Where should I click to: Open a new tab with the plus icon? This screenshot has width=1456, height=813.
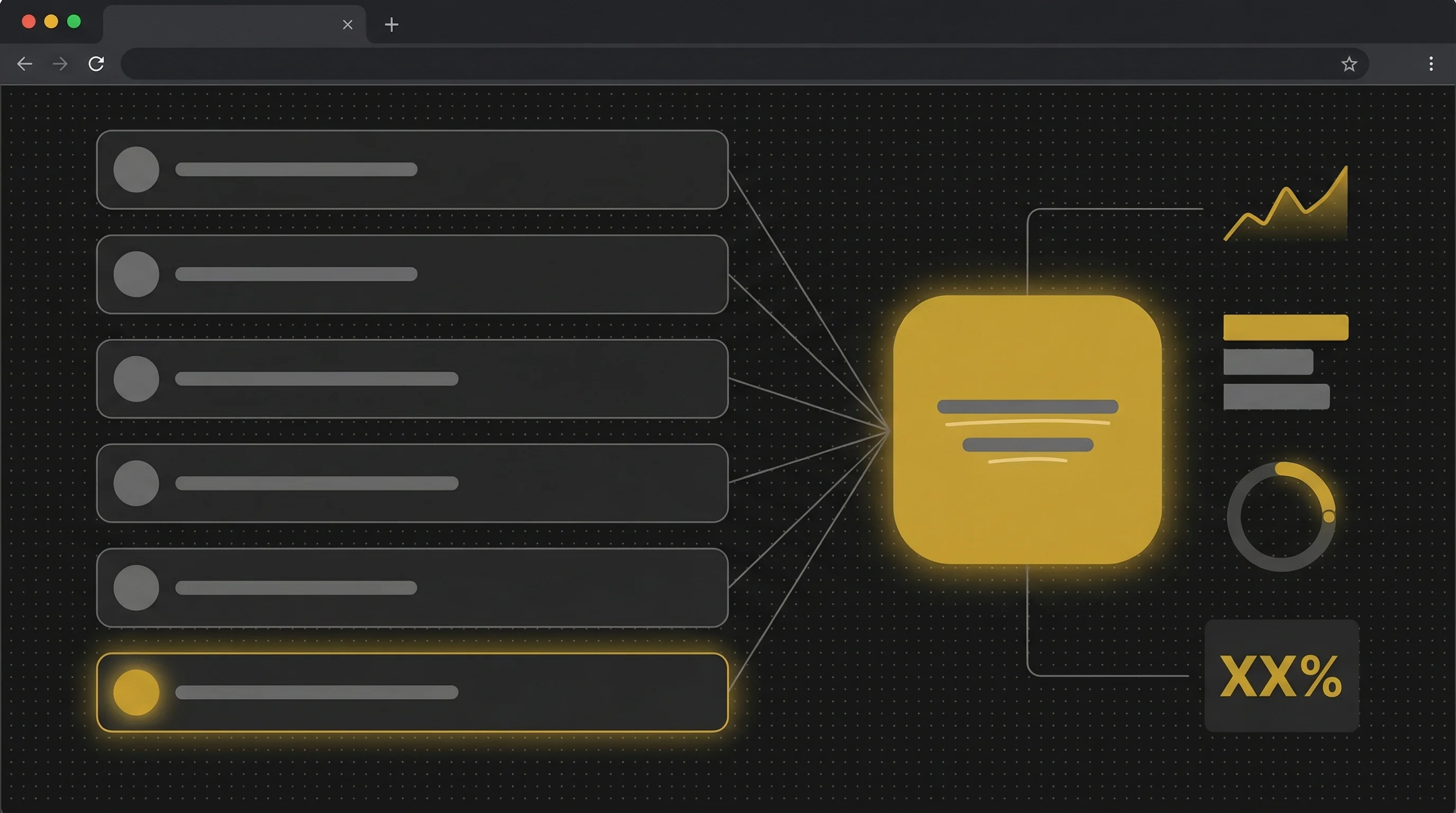391,24
